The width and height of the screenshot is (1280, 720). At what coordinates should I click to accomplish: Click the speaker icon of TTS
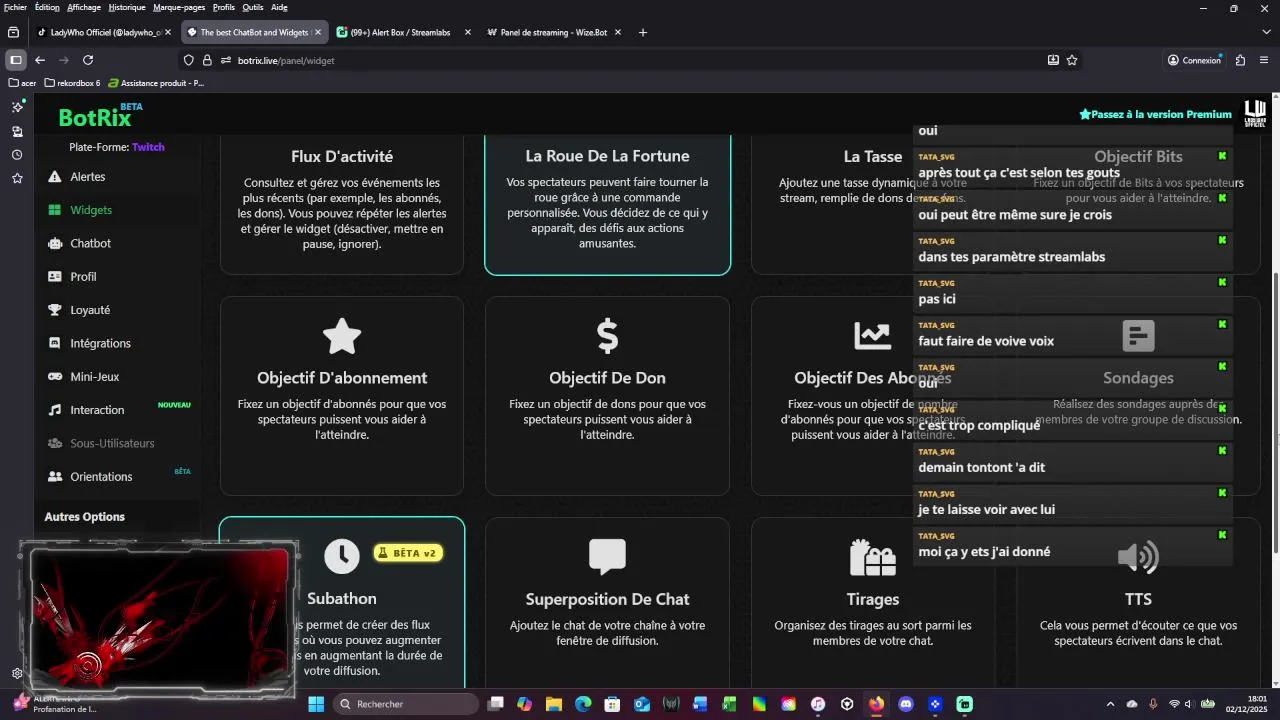[x=1138, y=557]
